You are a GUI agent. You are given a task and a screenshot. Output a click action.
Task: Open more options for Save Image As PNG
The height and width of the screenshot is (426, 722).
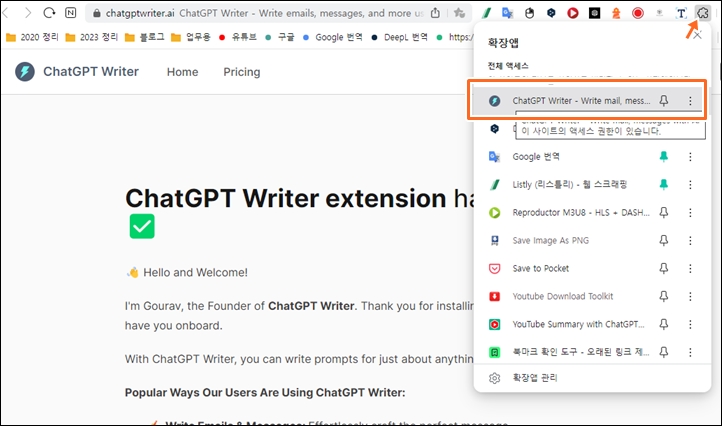[x=690, y=240]
